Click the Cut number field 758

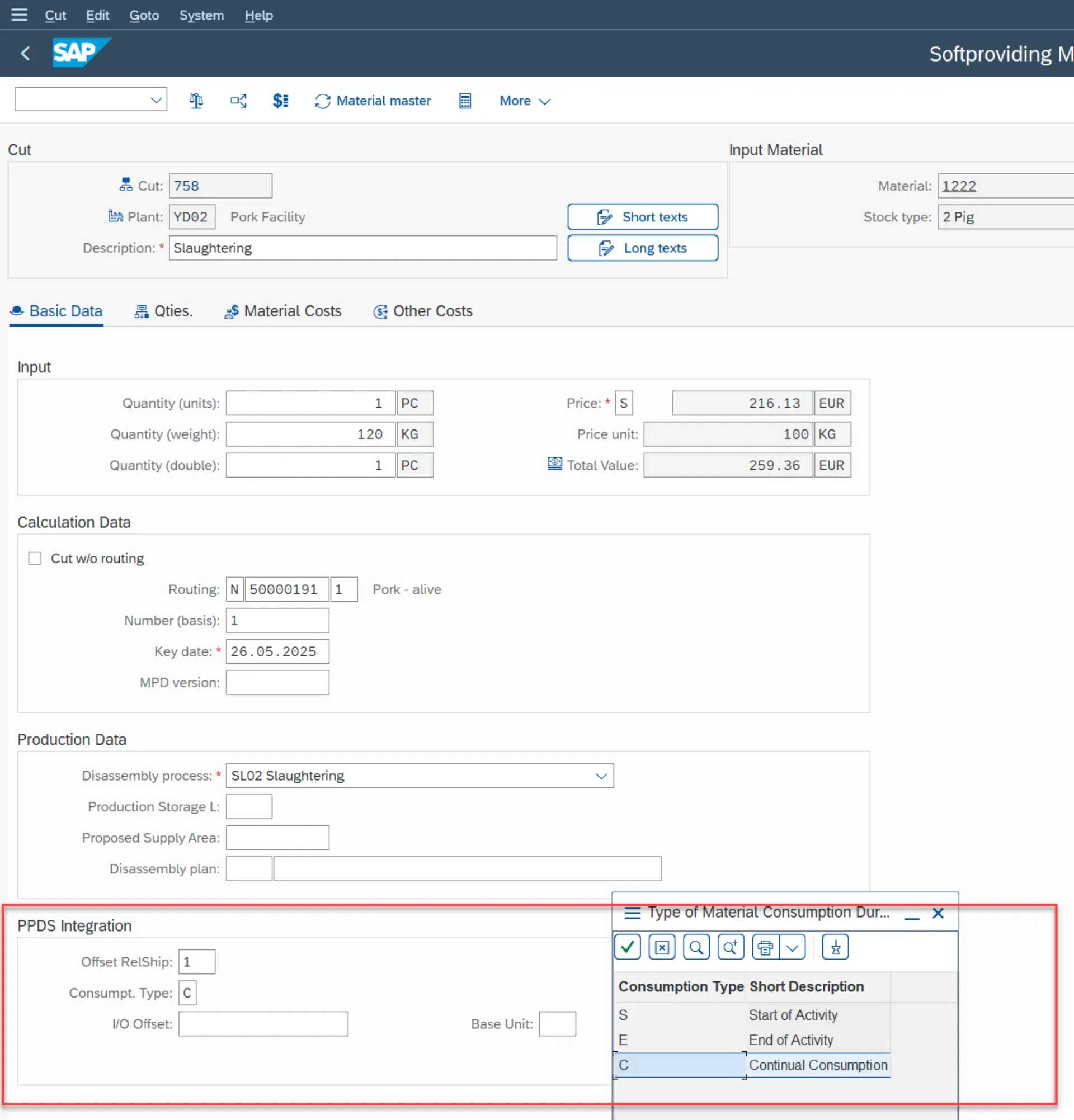220,186
